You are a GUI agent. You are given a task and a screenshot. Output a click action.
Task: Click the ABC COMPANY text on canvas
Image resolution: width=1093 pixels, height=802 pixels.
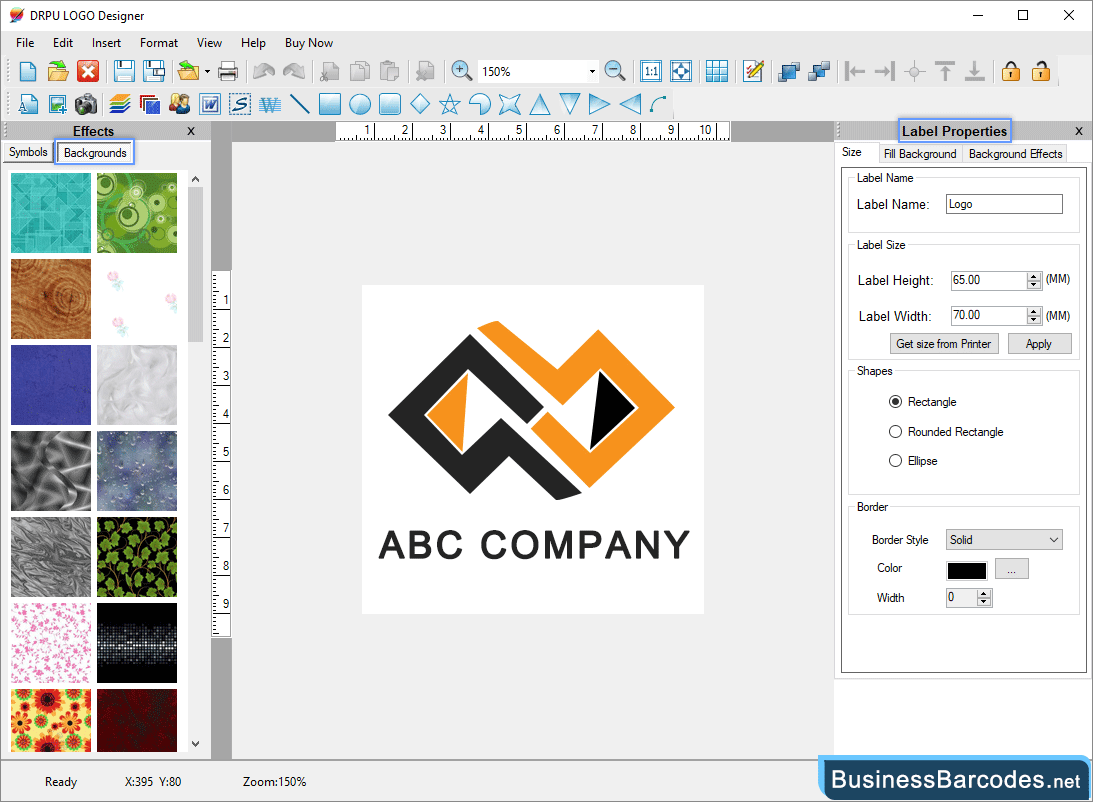click(534, 545)
